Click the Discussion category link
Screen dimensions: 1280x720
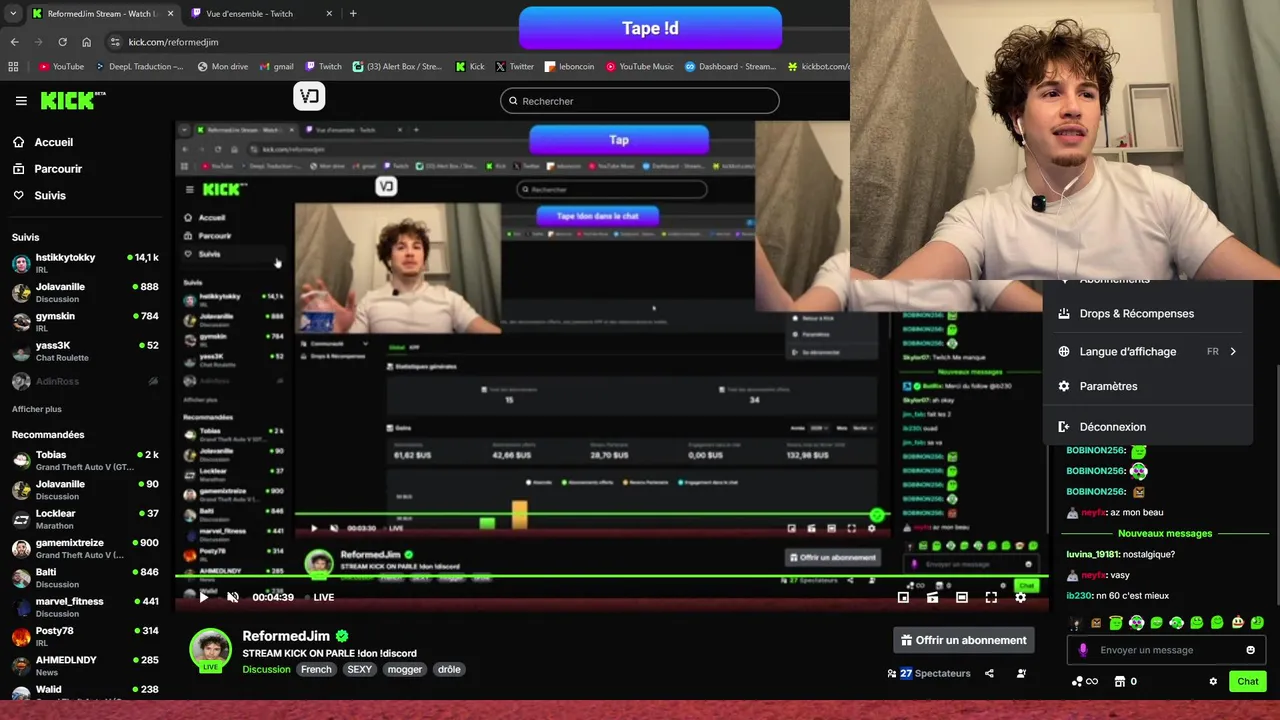pyautogui.click(x=266, y=669)
